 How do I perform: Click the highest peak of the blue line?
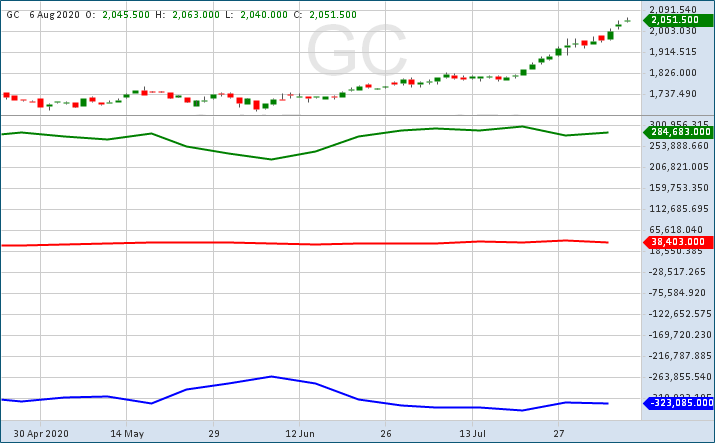[271, 376]
